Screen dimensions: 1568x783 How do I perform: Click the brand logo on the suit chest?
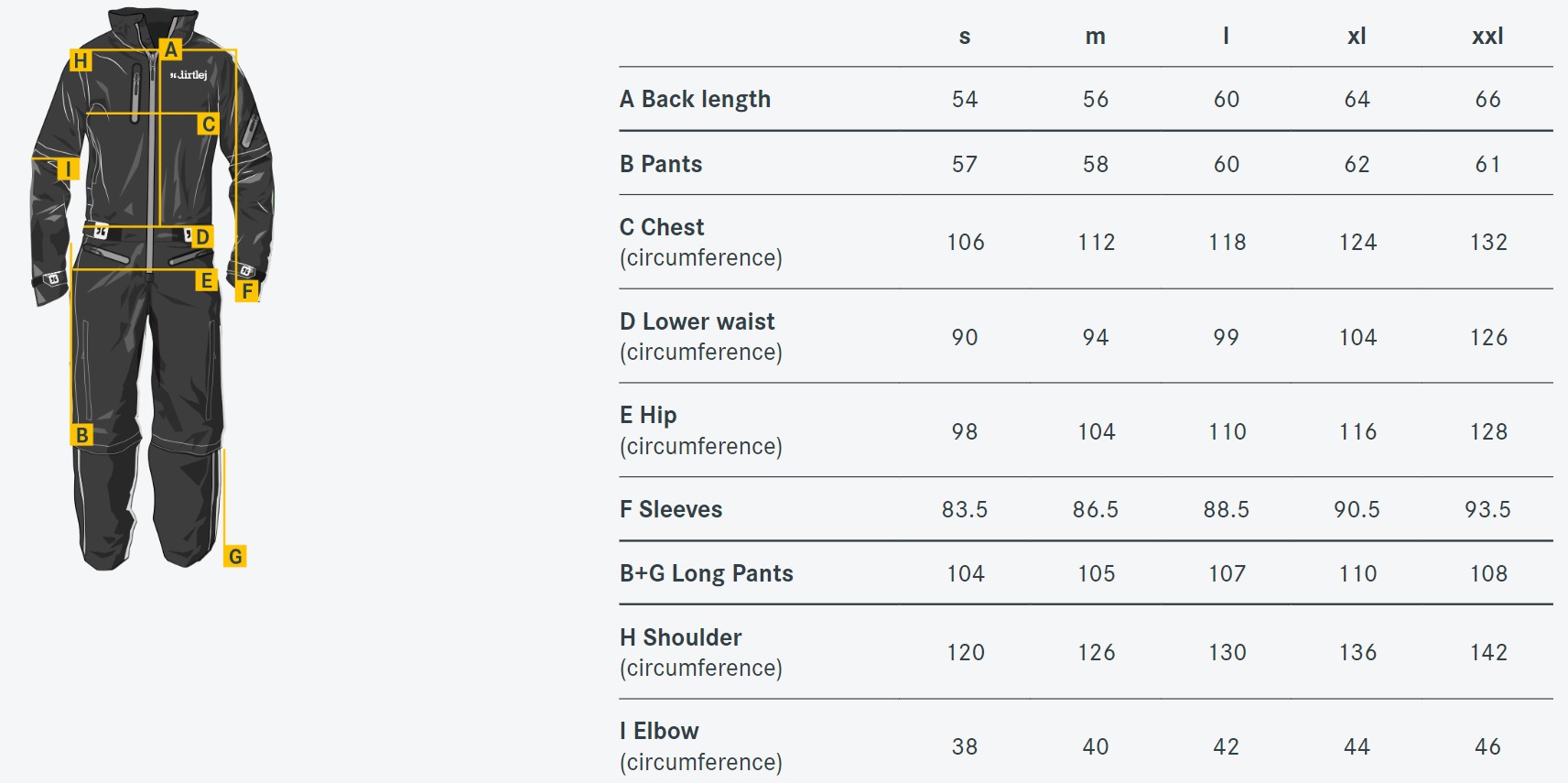coord(189,75)
